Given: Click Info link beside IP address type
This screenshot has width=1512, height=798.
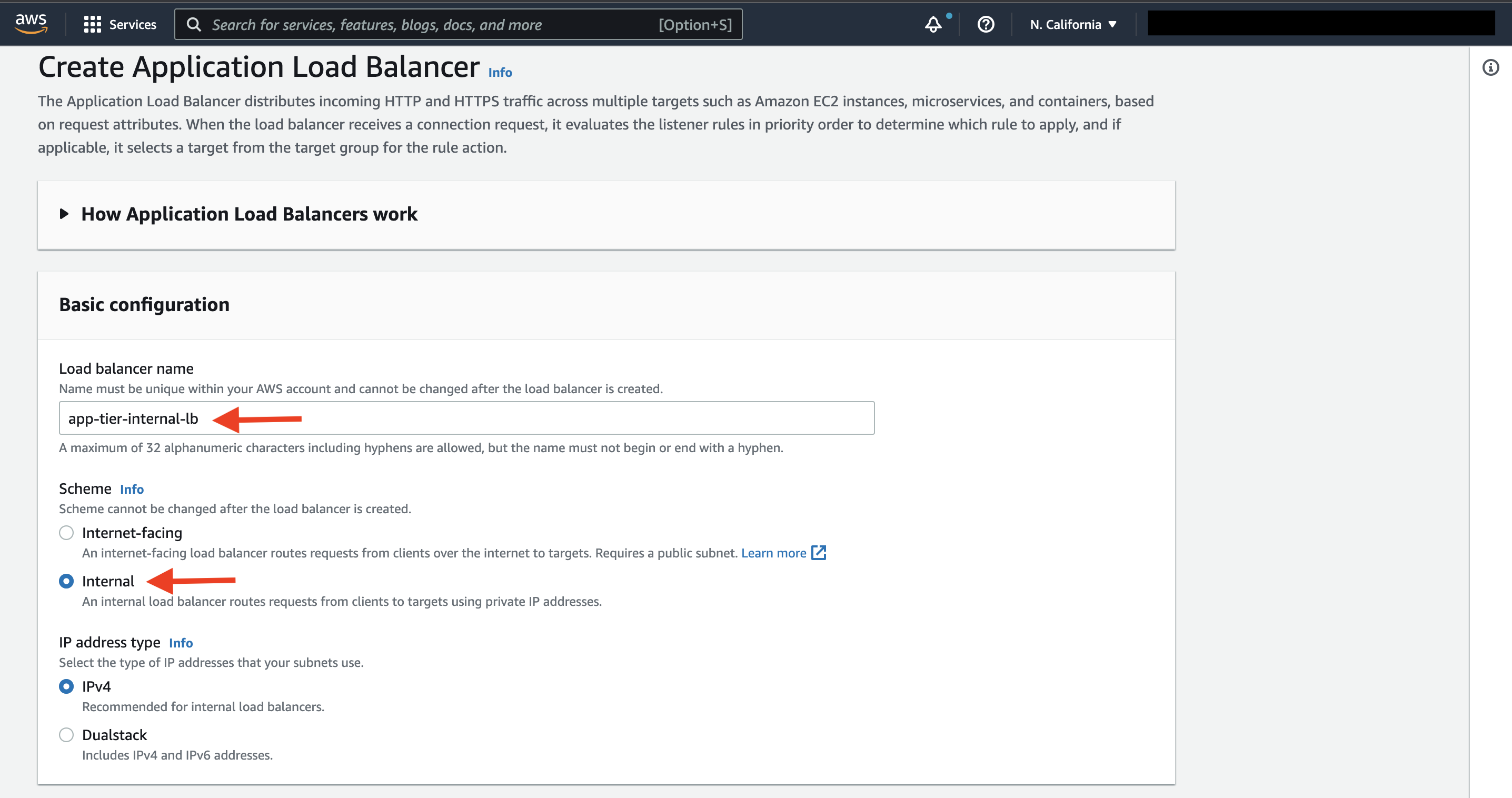Looking at the screenshot, I should coord(181,643).
